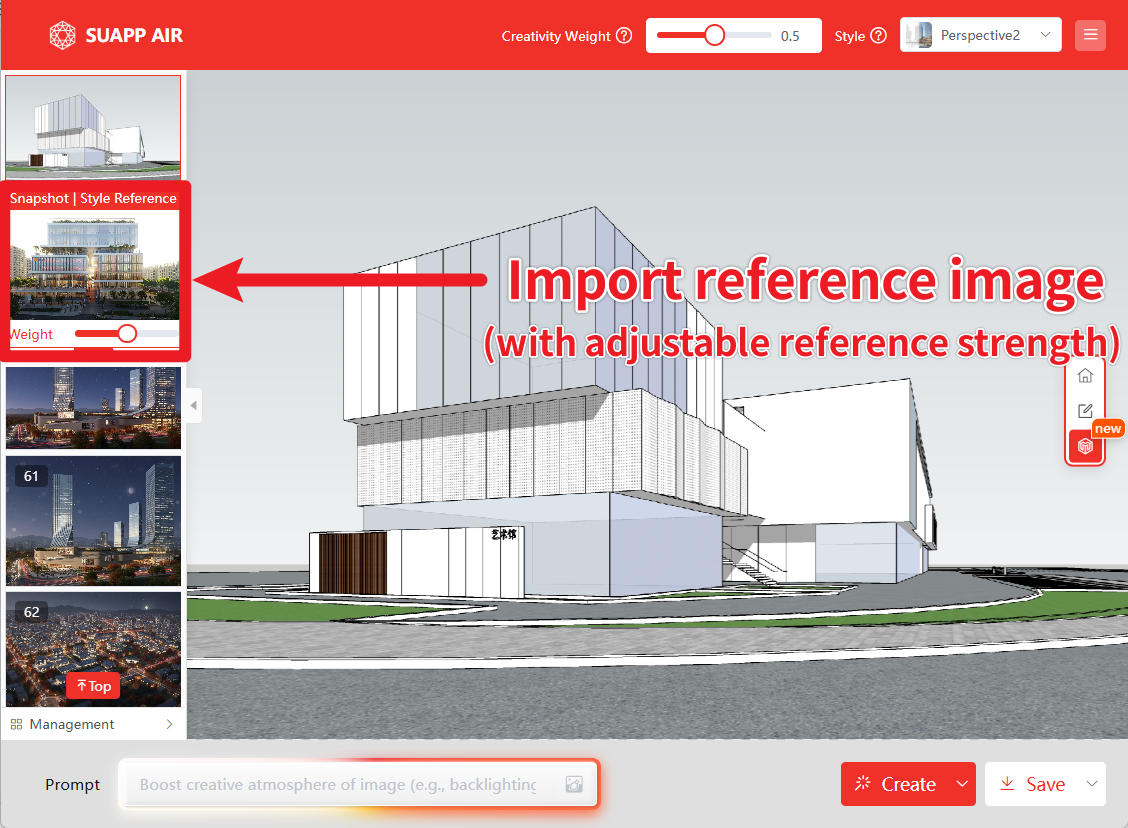Expand the Save button dropdown arrow

click(1091, 784)
